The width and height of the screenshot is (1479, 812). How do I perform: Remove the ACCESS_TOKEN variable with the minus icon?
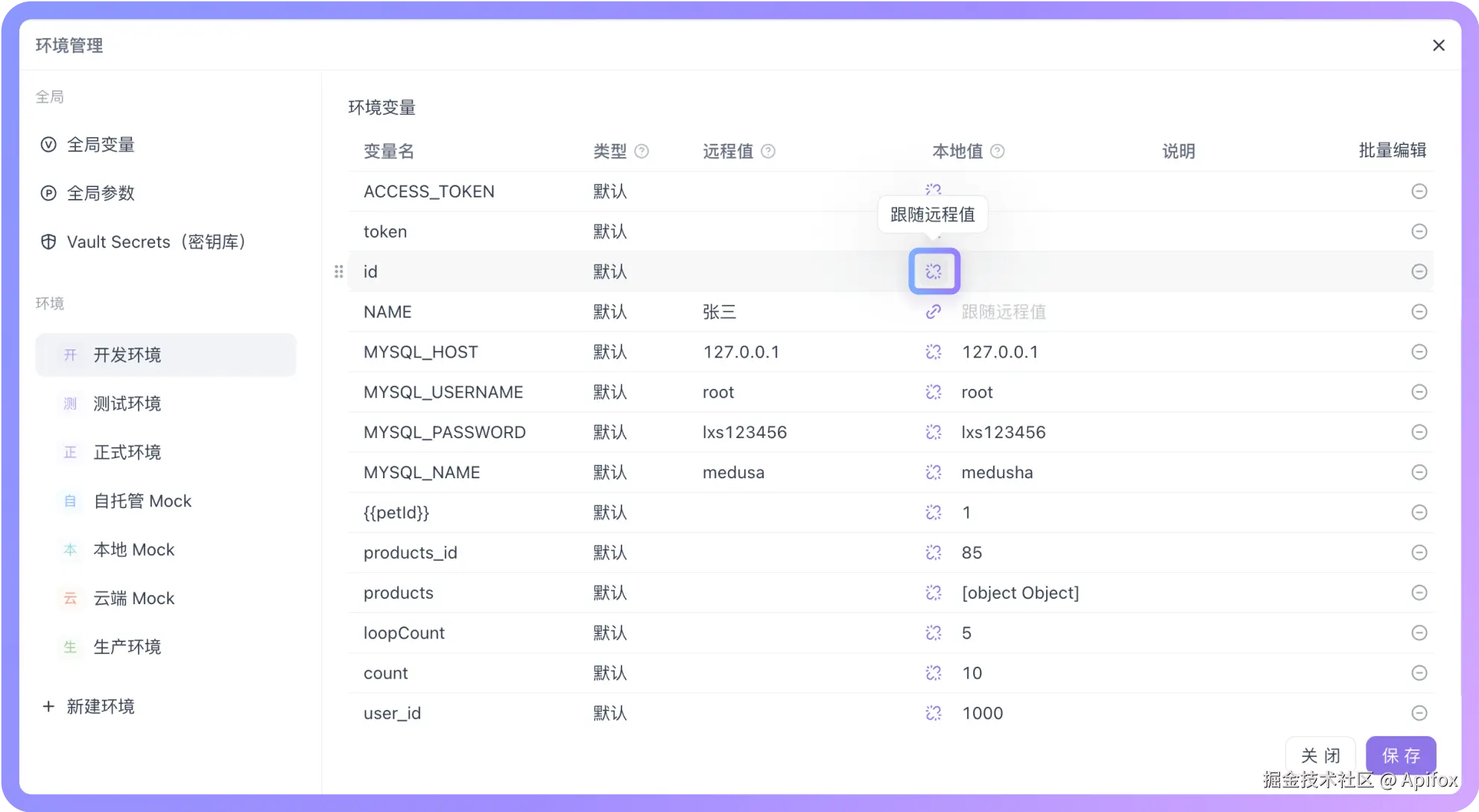click(x=1419, y=191)
